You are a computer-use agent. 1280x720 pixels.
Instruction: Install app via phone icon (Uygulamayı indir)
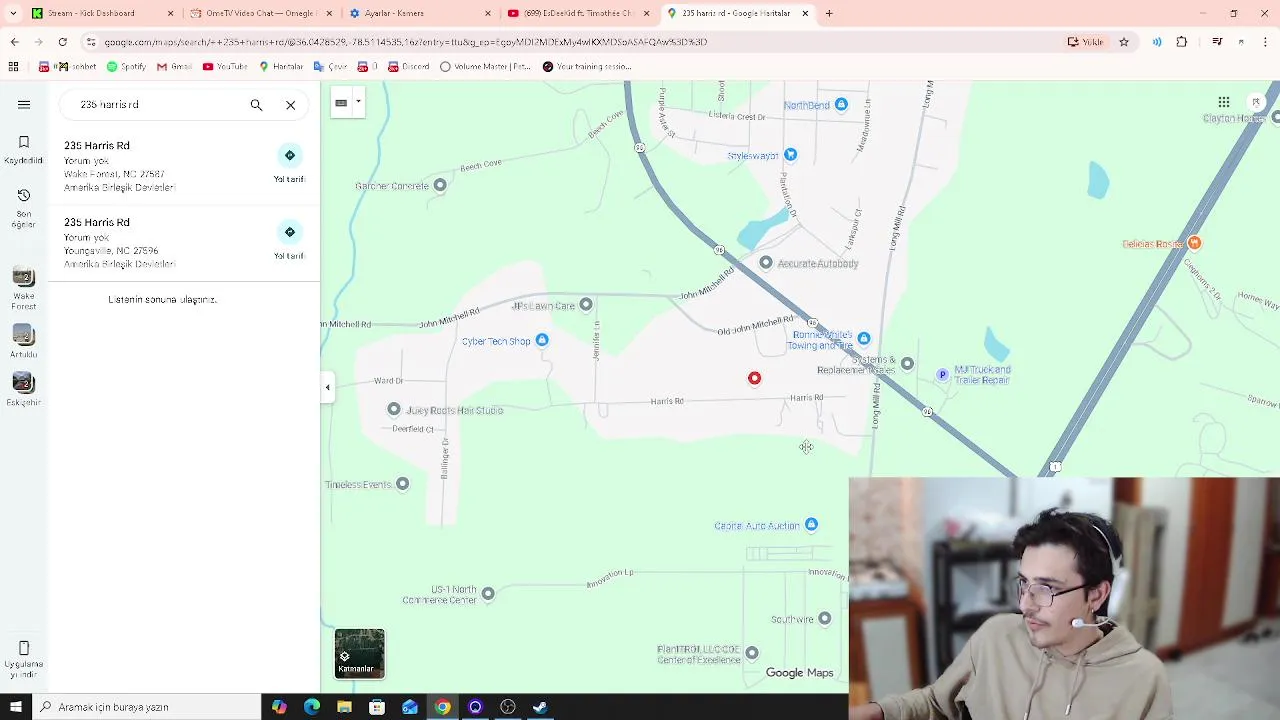24,661
